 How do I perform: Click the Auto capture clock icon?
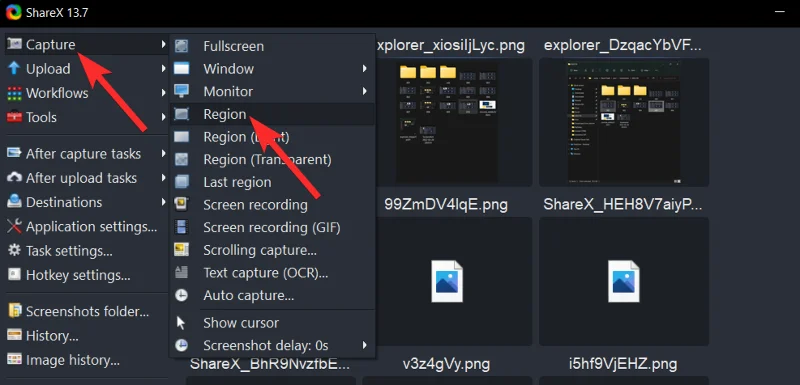(x=181, y=295)
